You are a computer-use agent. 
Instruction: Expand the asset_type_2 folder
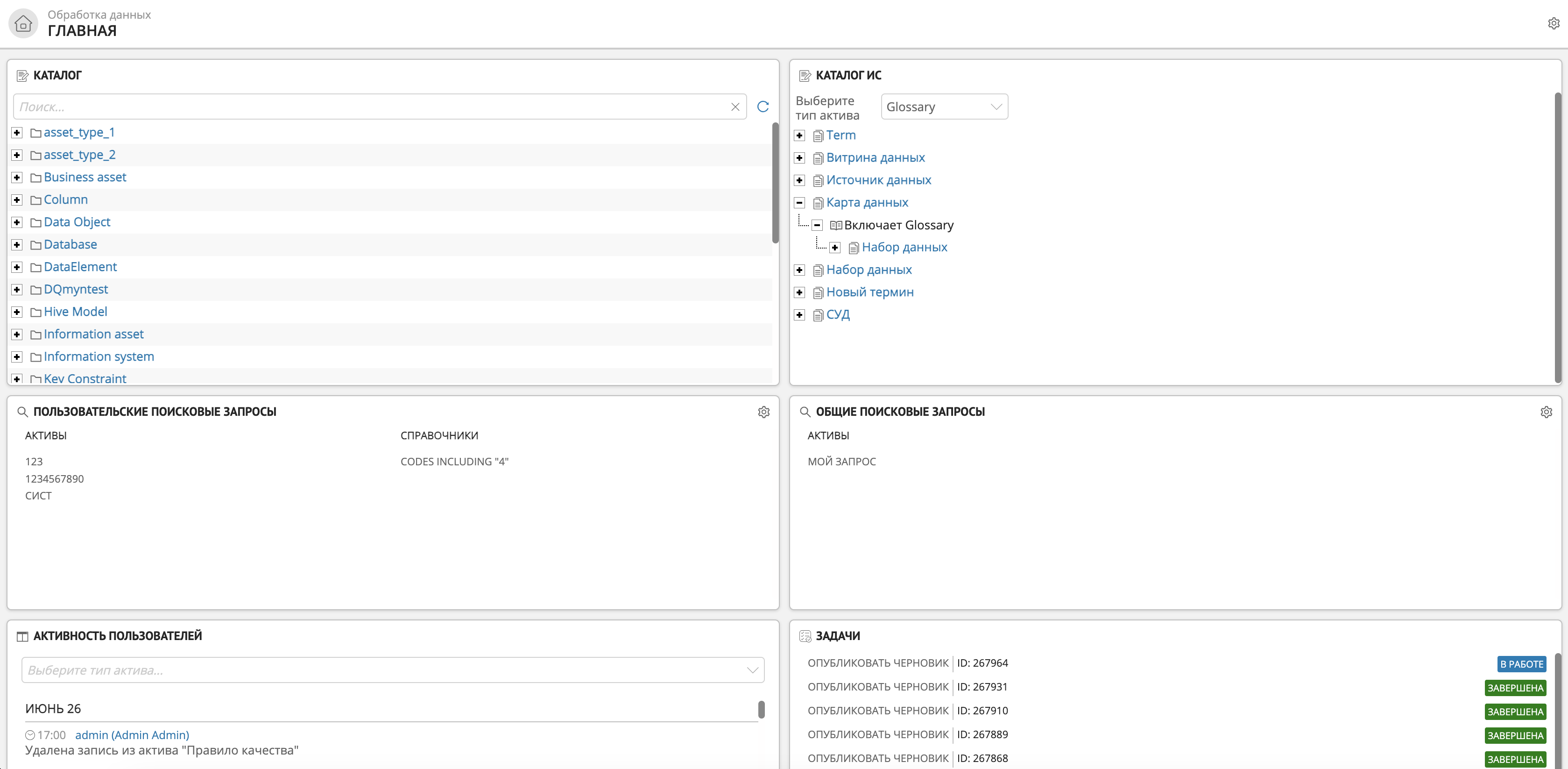(17, 155)
